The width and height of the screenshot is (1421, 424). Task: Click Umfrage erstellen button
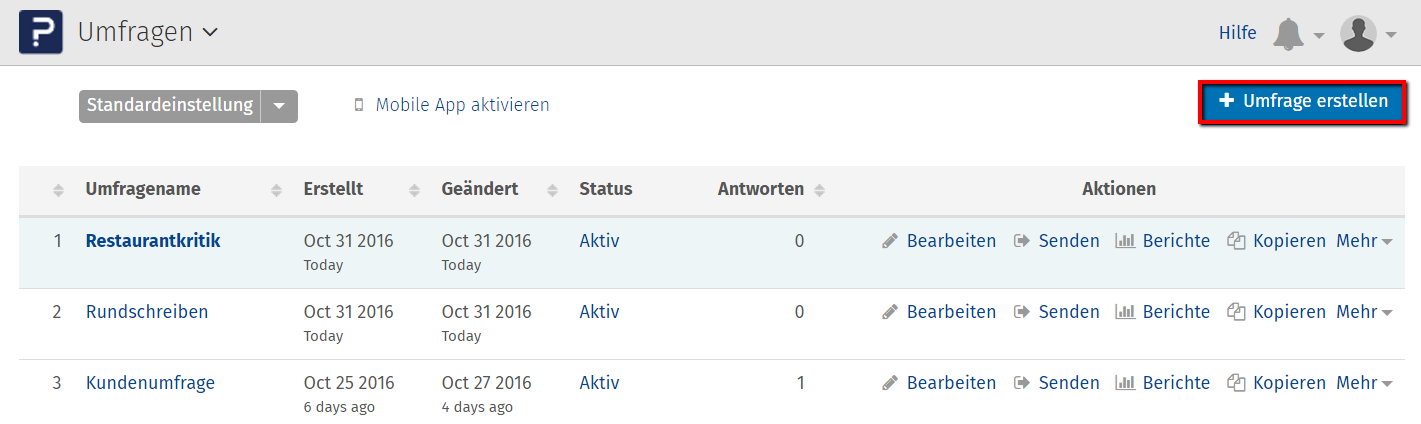[1302, 101]
